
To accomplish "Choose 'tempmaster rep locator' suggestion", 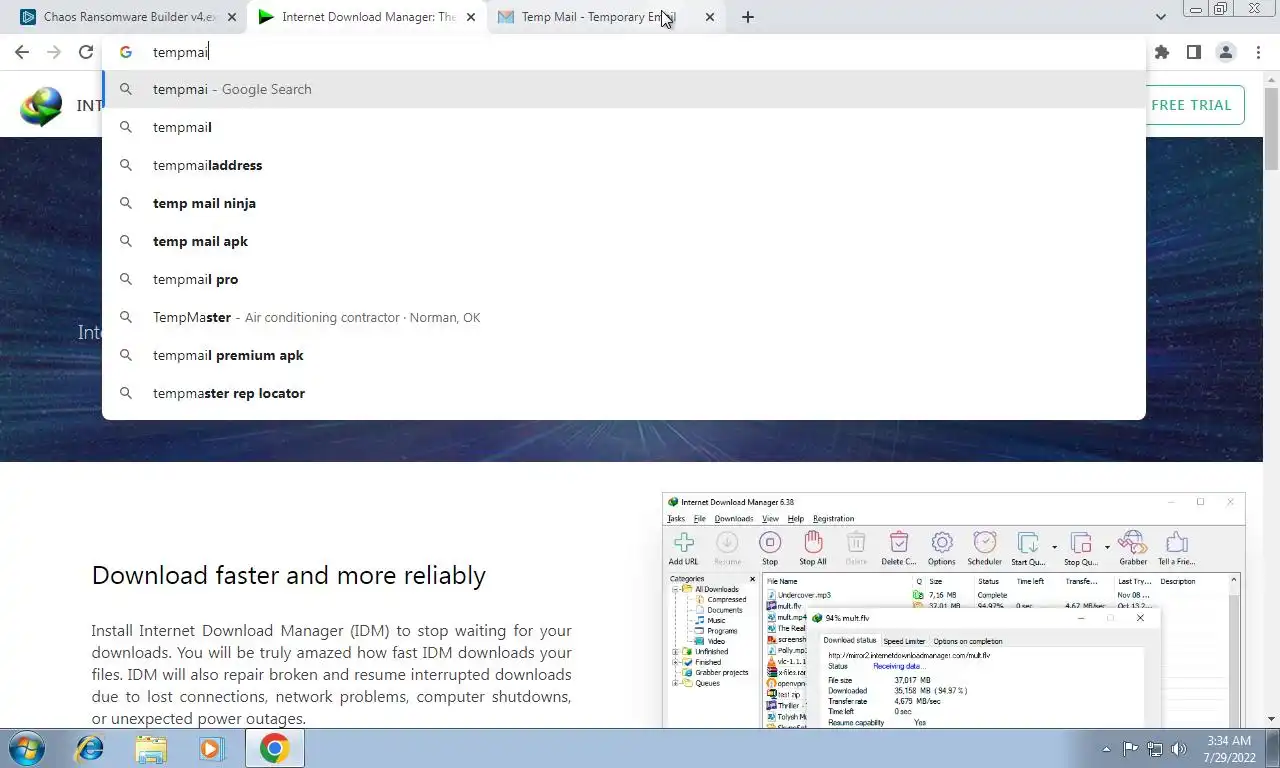I will click(x=624, y=393).
